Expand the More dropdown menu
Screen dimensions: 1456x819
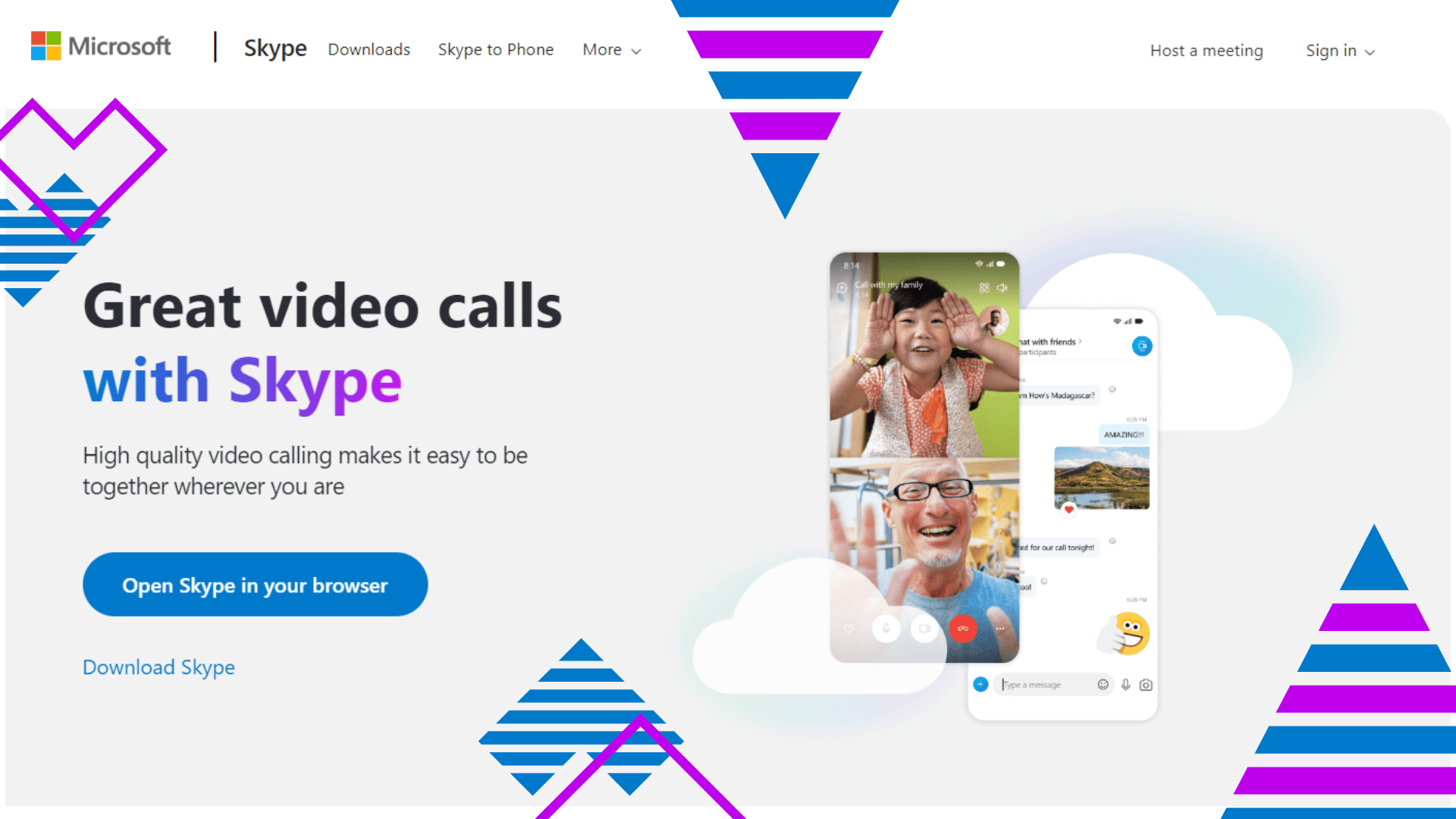pos(611,49)
